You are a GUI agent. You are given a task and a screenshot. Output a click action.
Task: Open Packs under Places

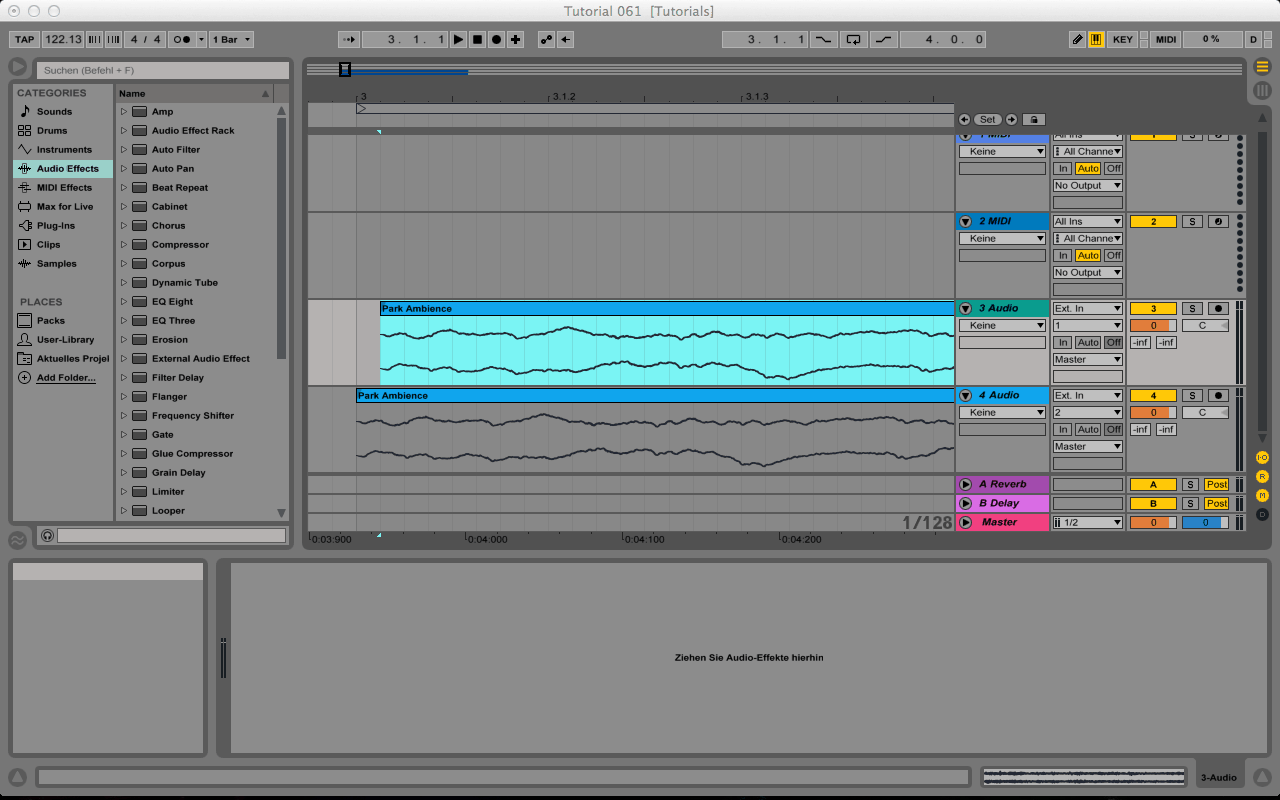50,321
